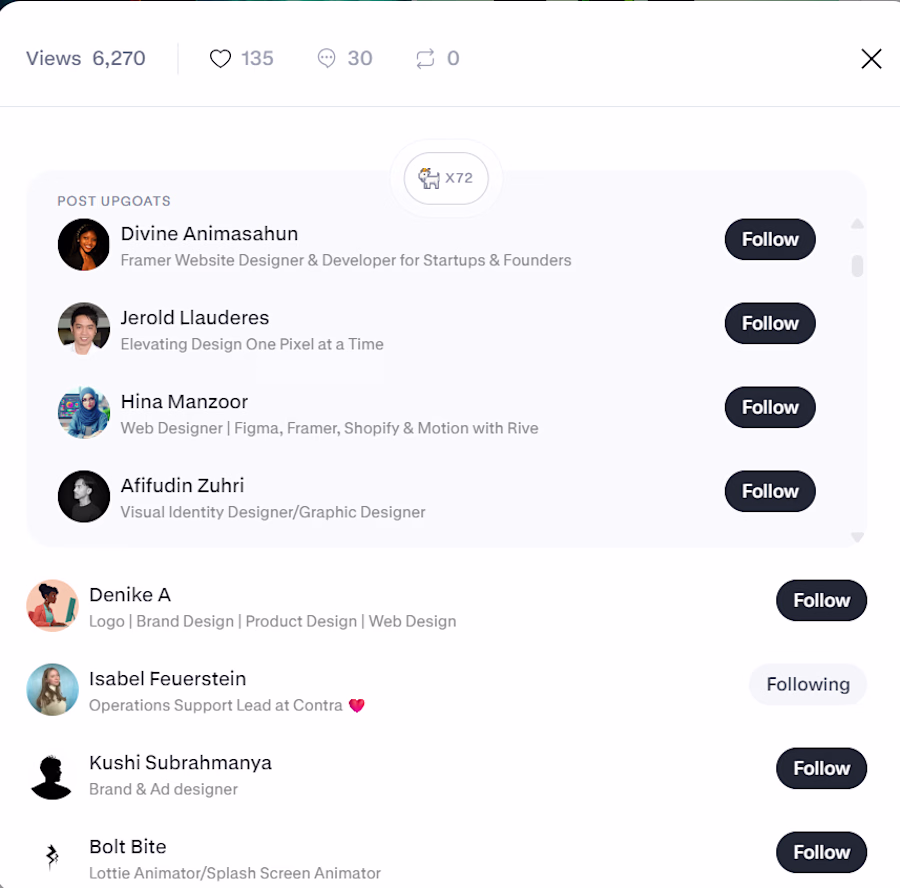The image size is (900, 888).
Task: Click the heart likes icon
Action: click(220, 59)
